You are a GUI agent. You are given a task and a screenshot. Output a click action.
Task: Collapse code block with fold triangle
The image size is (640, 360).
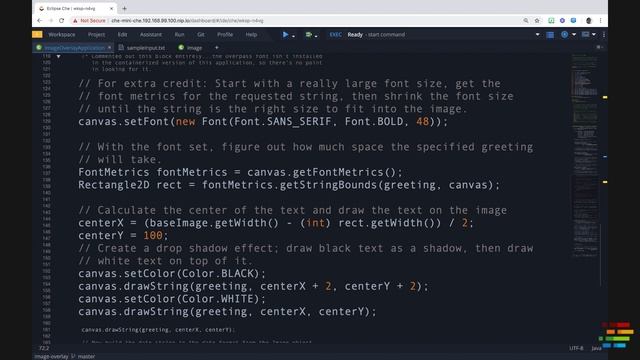[58, 56]
